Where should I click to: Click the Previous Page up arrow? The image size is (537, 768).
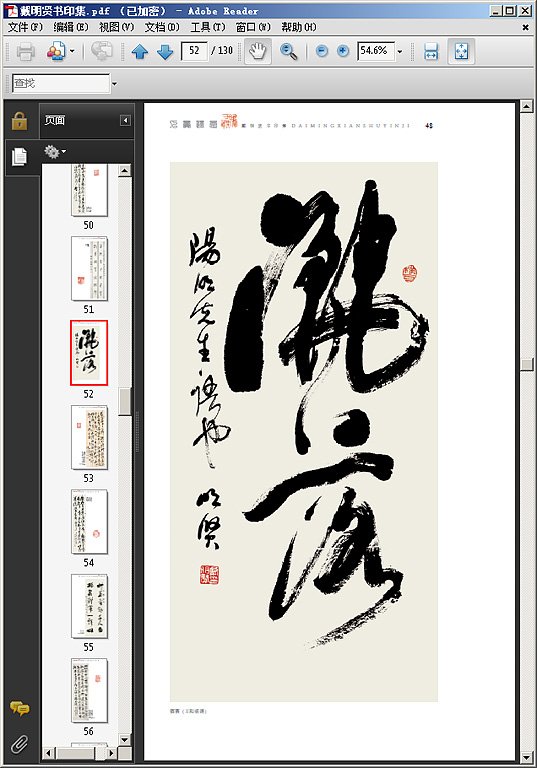[140, 51]
